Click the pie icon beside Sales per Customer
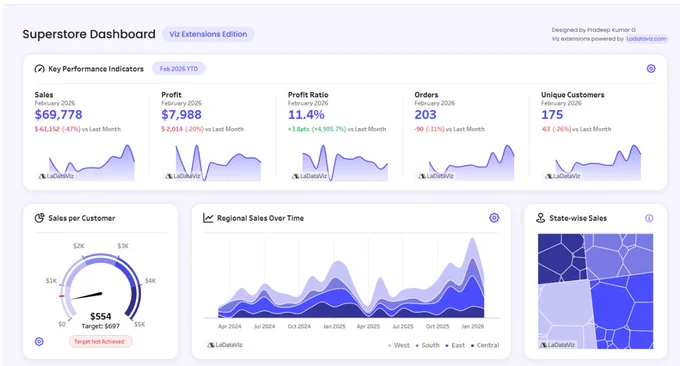The width and height of the screenshot is (680, 366). point(39,218)
